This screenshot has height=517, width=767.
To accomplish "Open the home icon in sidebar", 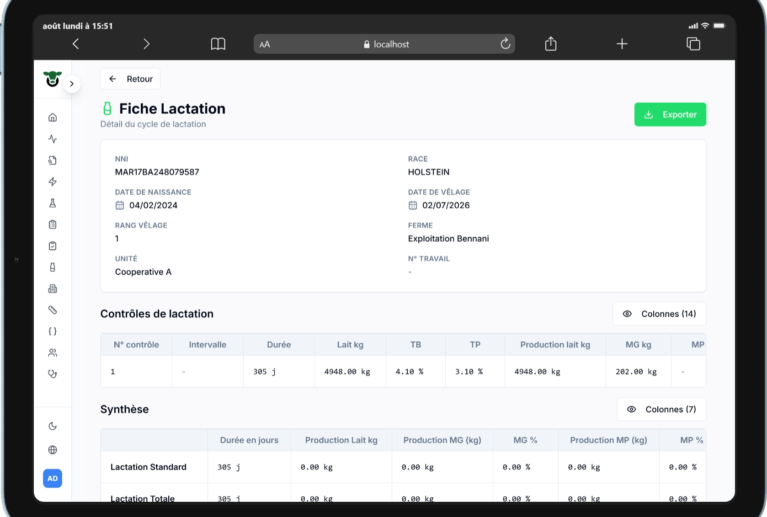I will [x=53, y=117].
